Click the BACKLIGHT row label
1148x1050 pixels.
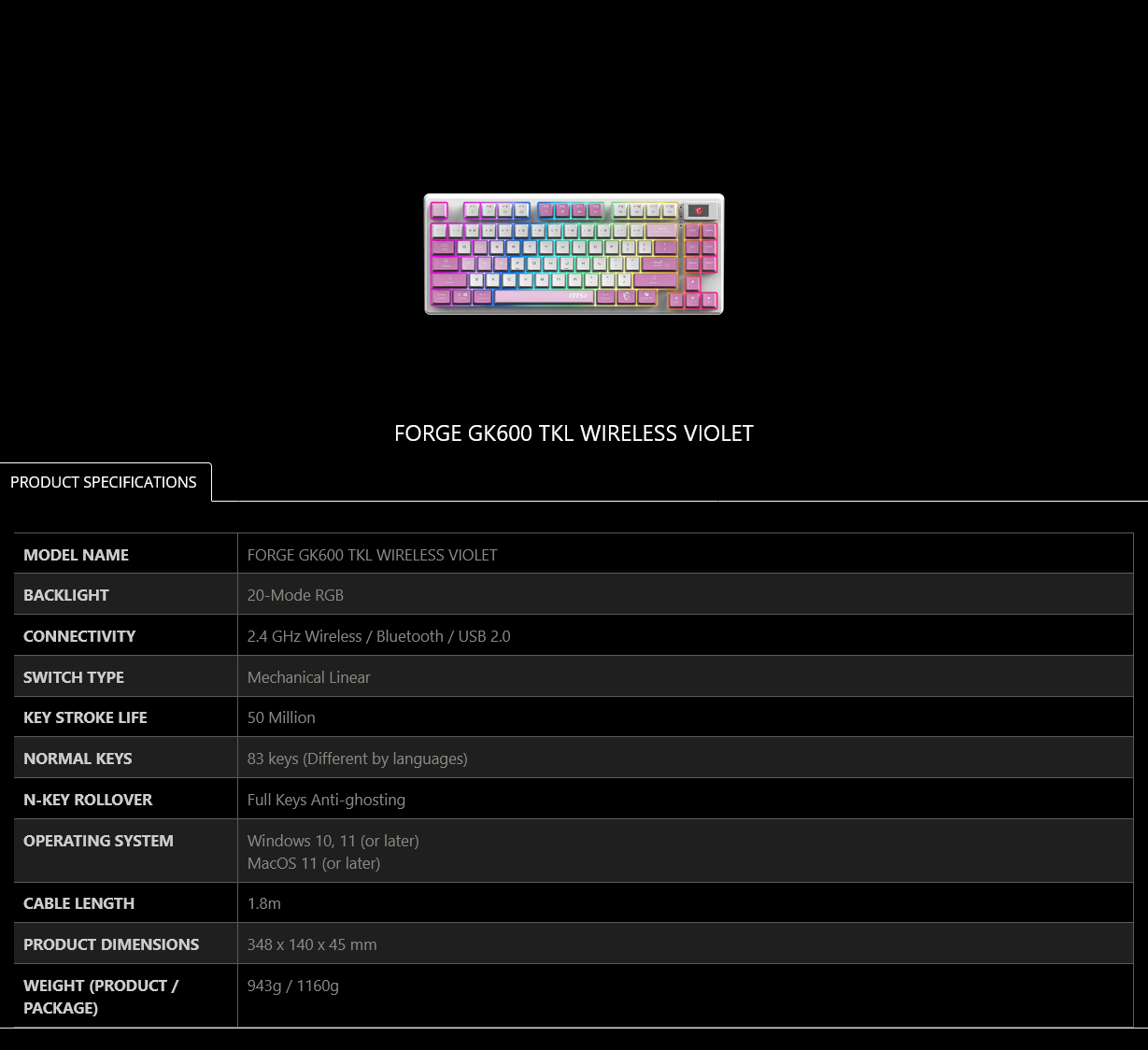pyautogui.click(x=65, y=595)
